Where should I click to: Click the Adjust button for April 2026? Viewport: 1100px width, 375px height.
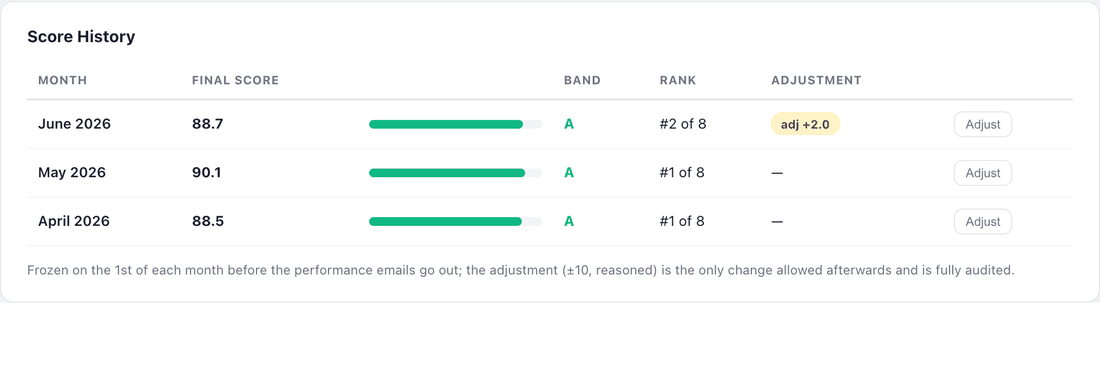point(982,221)
